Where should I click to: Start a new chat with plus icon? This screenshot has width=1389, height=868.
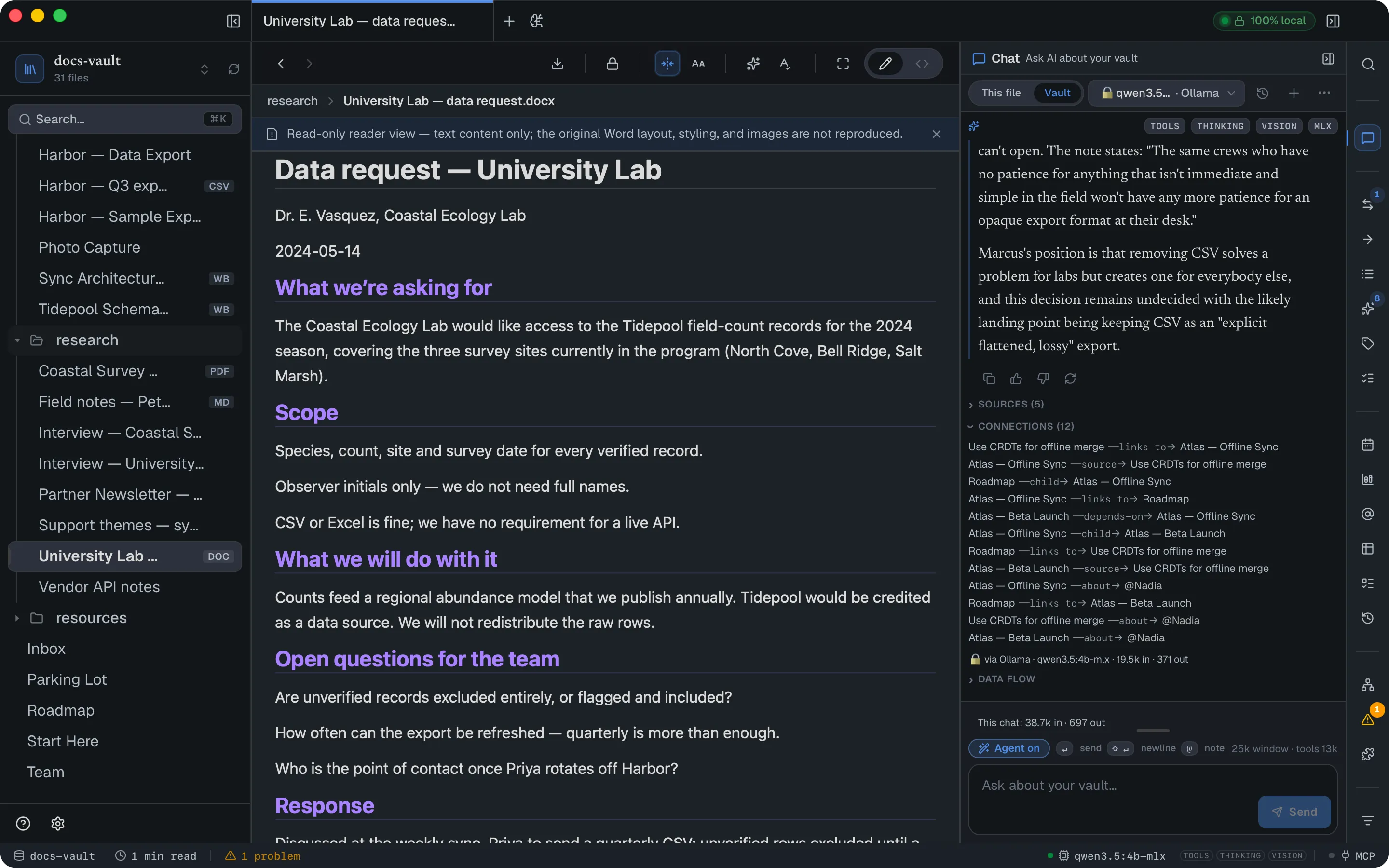coord(1294,93)
